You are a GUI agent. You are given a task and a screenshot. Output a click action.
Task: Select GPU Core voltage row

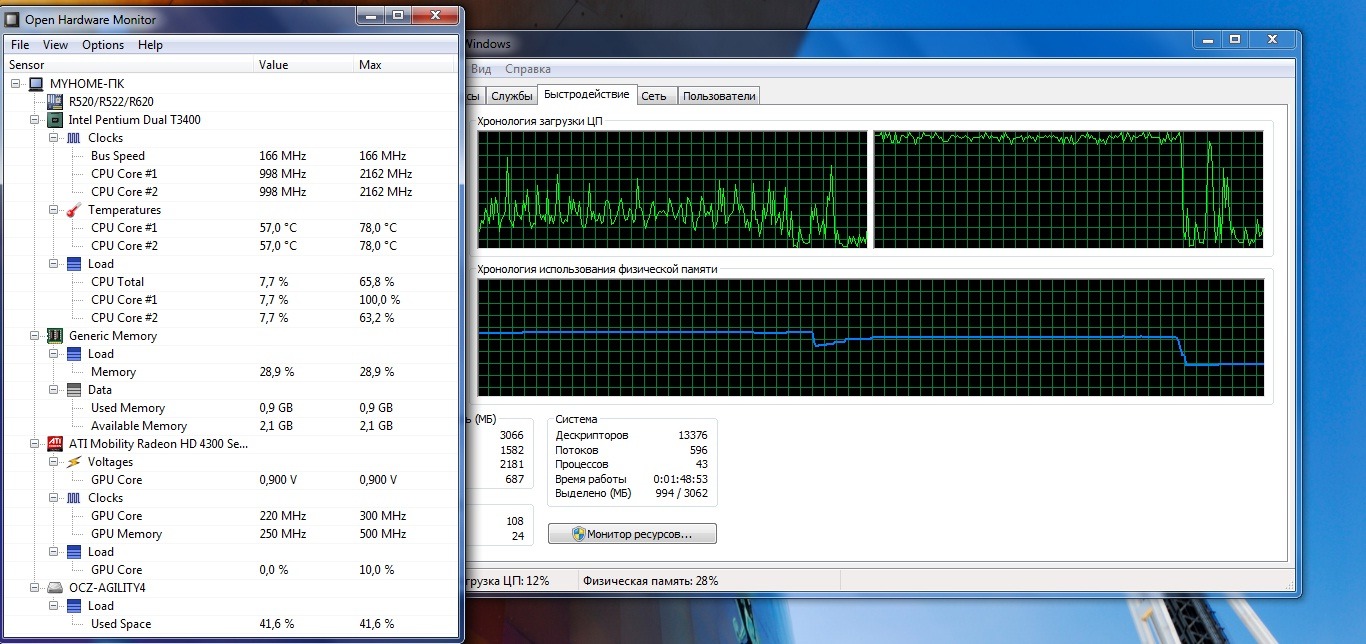[231, 480]
